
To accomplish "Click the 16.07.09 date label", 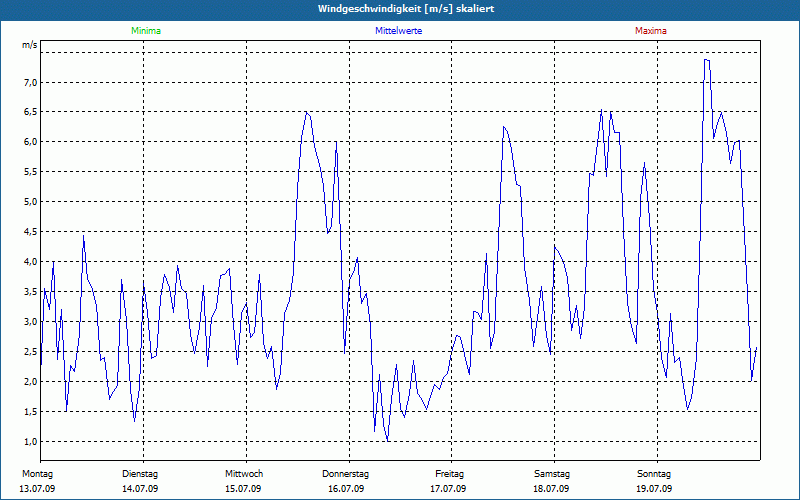I will [346, 489].
